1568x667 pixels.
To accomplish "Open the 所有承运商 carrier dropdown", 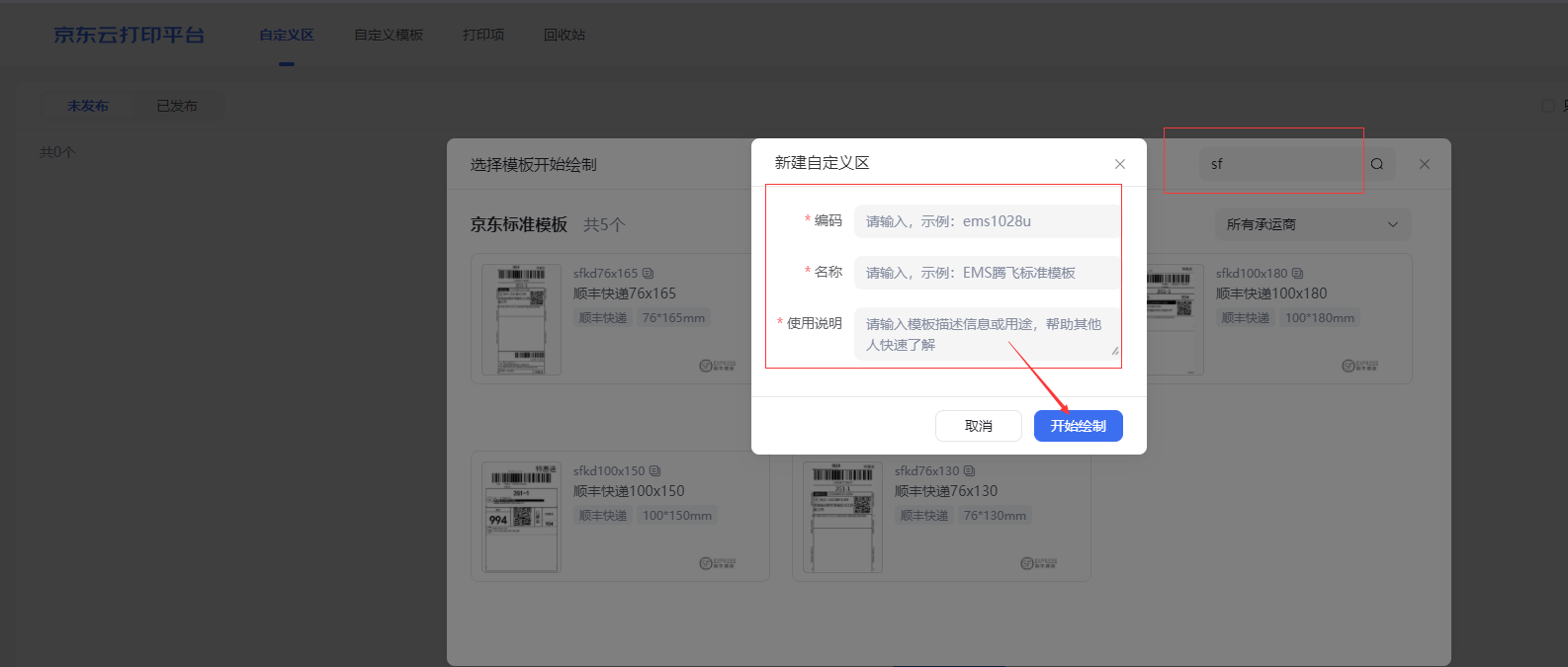I will tap(1312, 224).
